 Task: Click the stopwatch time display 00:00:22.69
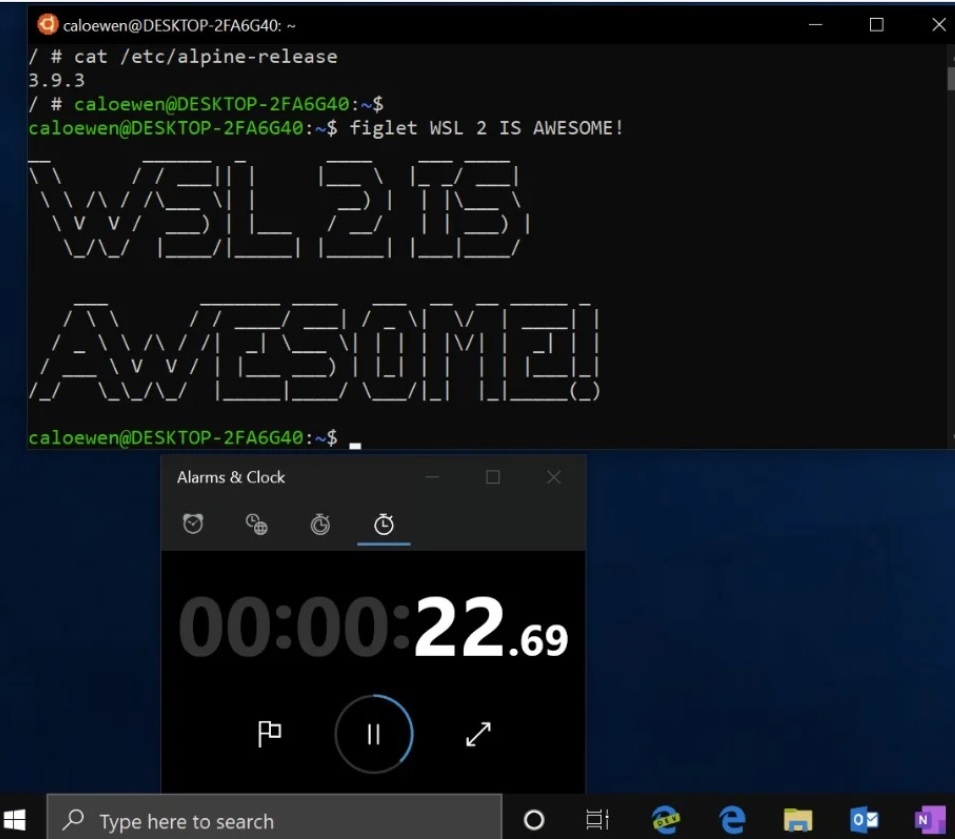[373, 627]
